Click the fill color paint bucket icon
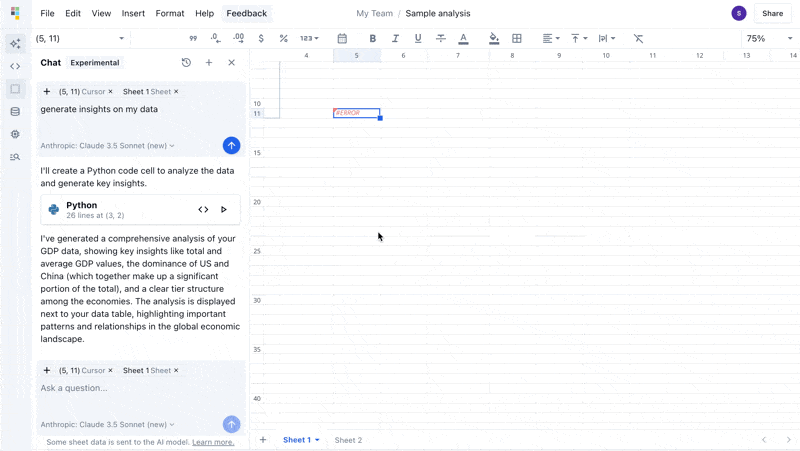This screenshot has height=451, width=800. tap(494, 39)
